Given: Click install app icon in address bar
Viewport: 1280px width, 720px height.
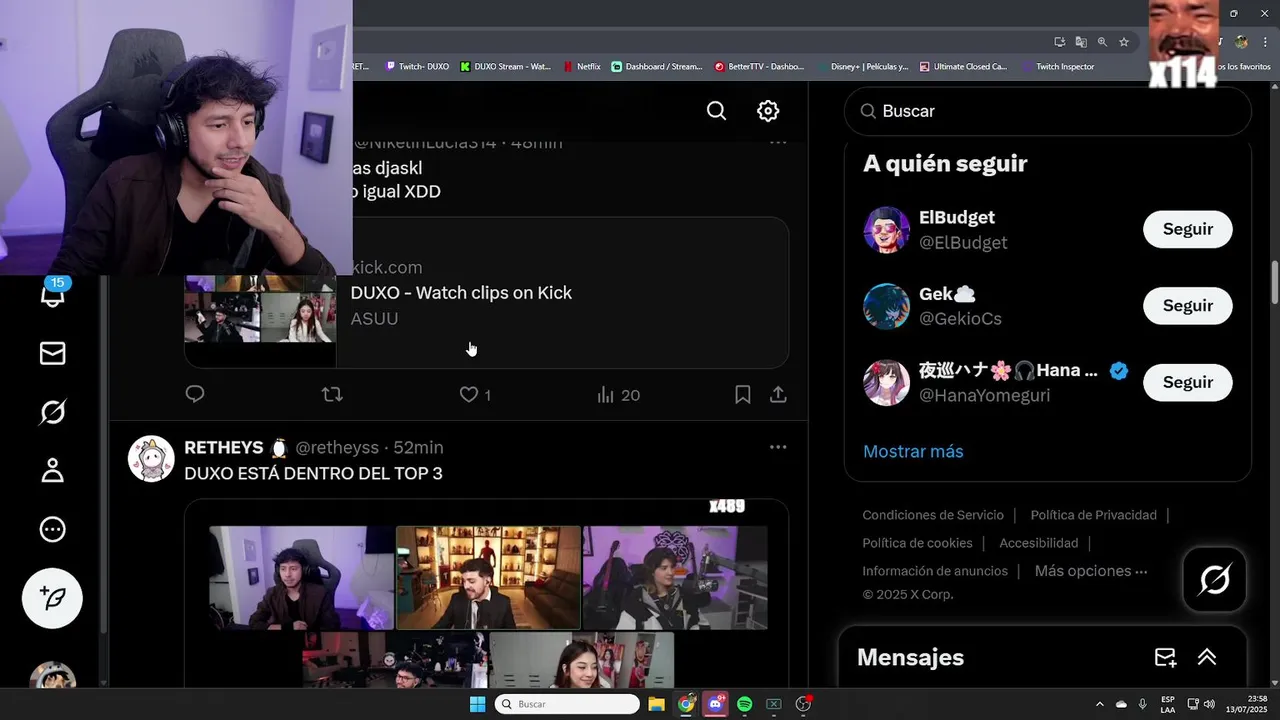Looking at the screenshot, I should pos(1060,42).
